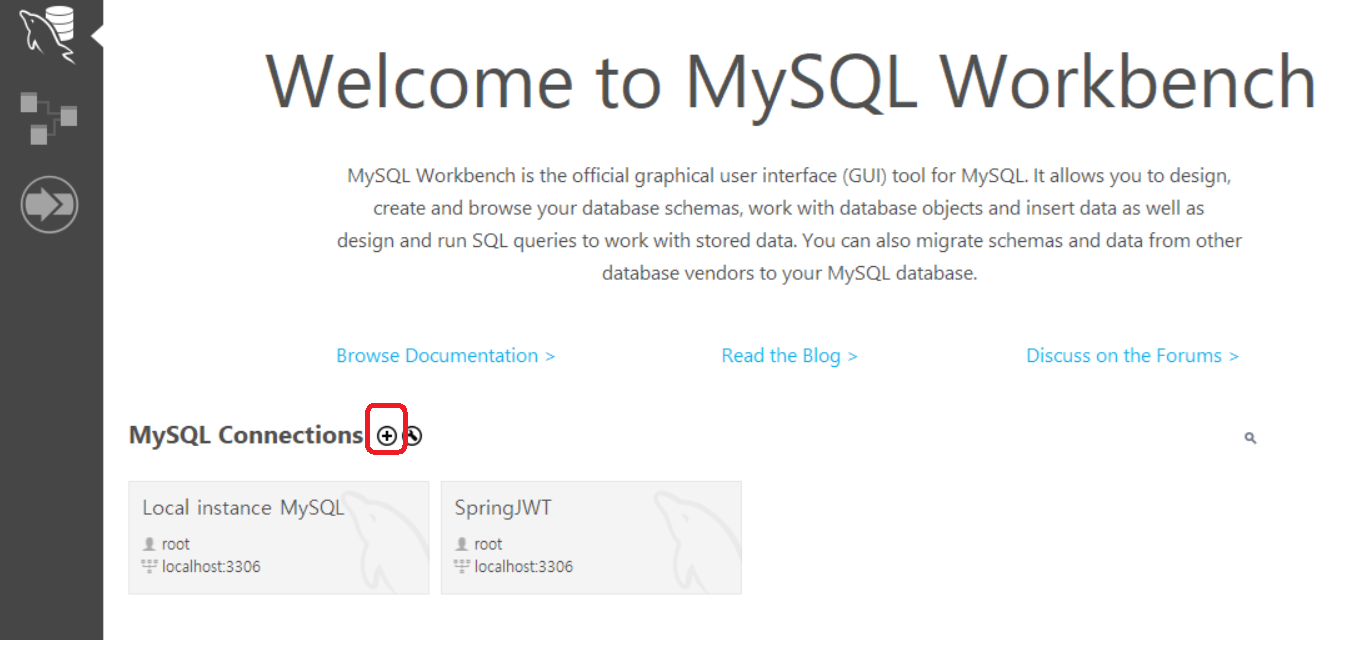Open the Migration wizard sidebar icon

(49, 204)
